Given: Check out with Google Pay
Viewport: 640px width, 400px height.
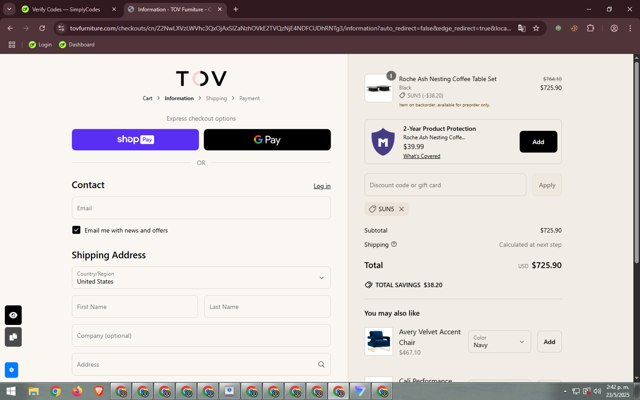Looking at the screenshot, I should [267, 140].
